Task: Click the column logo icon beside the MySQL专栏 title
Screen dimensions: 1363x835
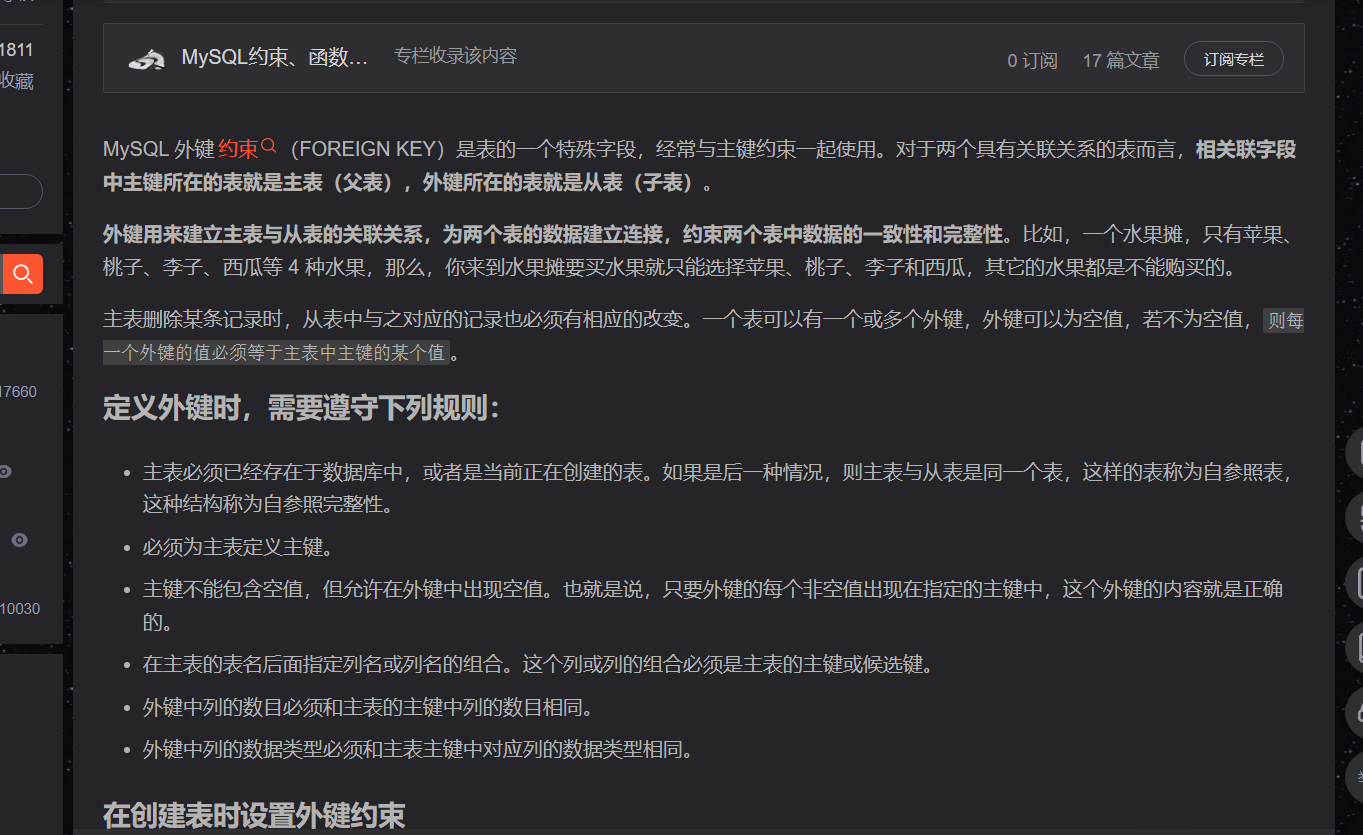Action: point(146,59)
